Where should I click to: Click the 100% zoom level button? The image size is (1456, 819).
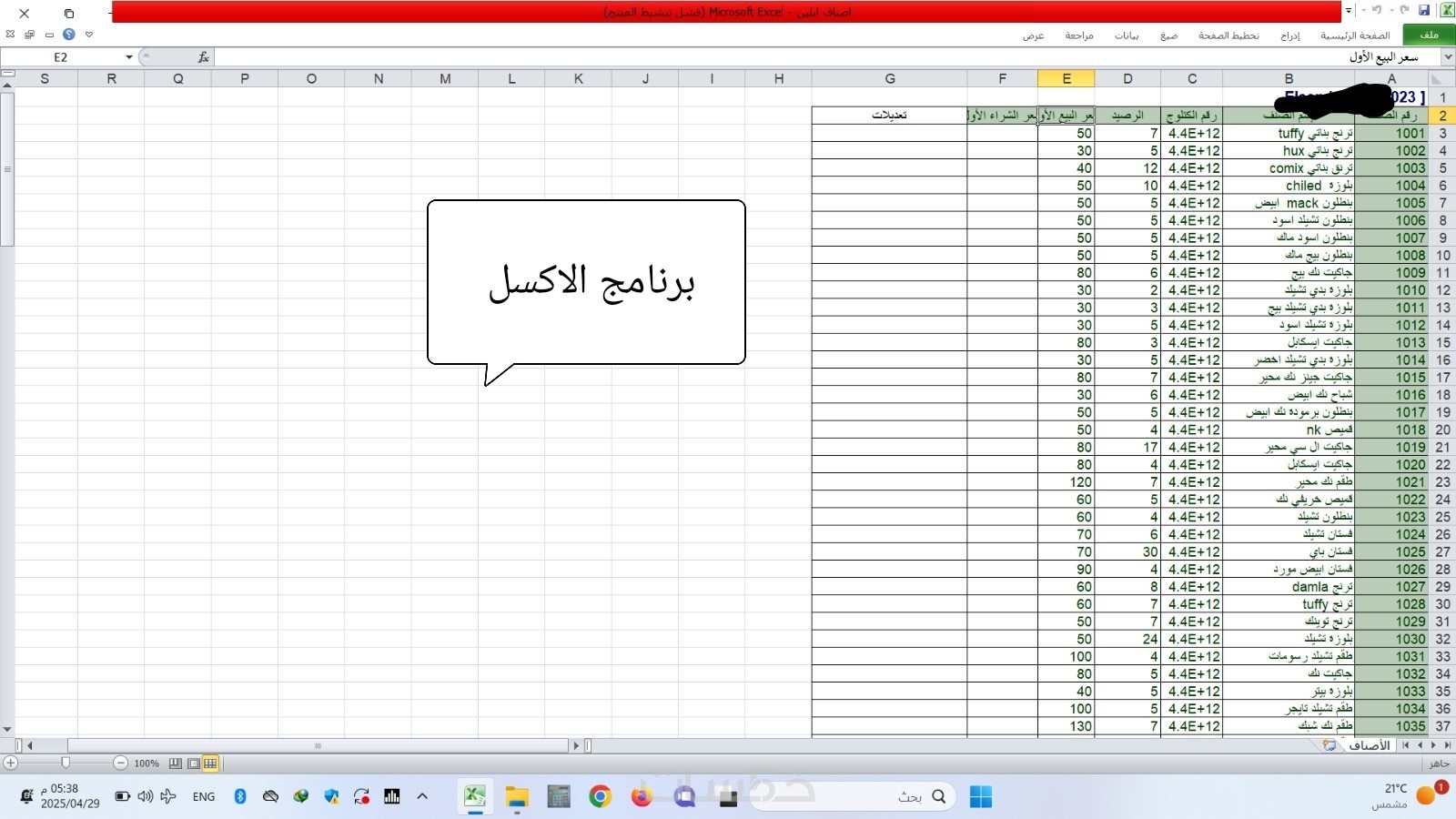pyautogui.click(x=147, y=763)
